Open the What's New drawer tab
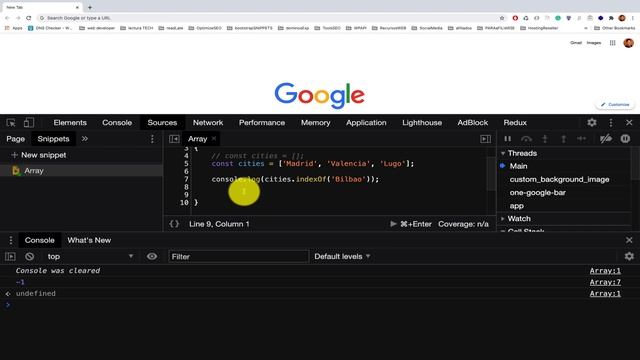This screenshot has height=360, width=640. [x=89, y=240]
